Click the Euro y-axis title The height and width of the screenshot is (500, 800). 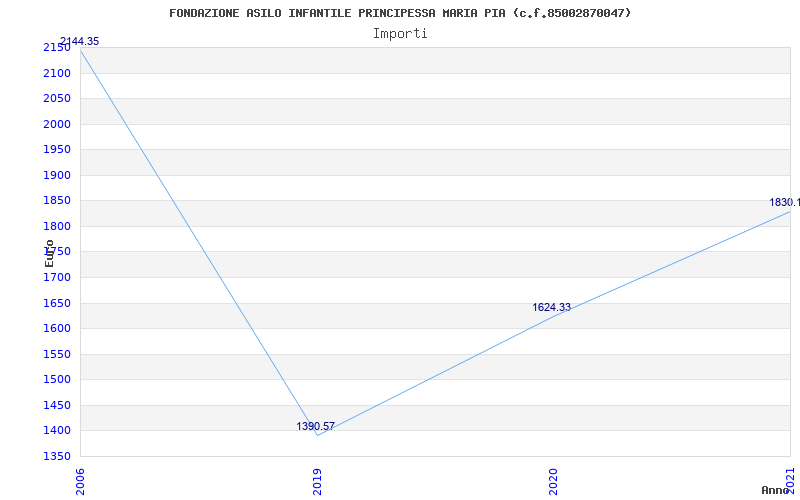pos(49,254)
